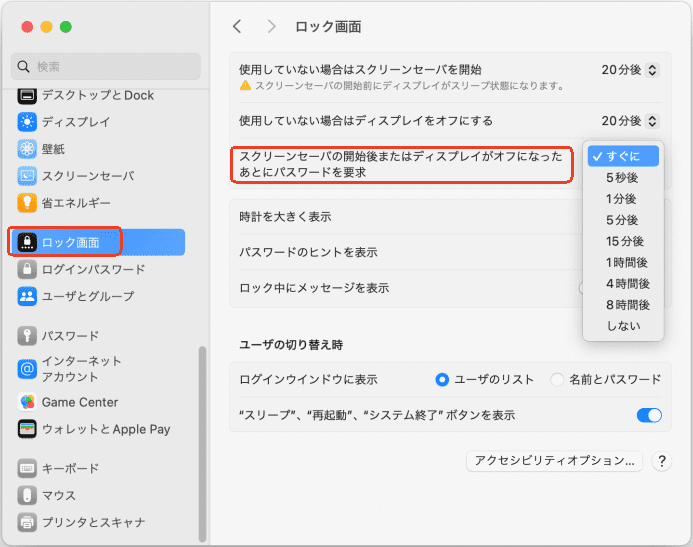
Task: Choose 1分後 in the popup menu
Action: pyautogui.click(x=623, y=199)
